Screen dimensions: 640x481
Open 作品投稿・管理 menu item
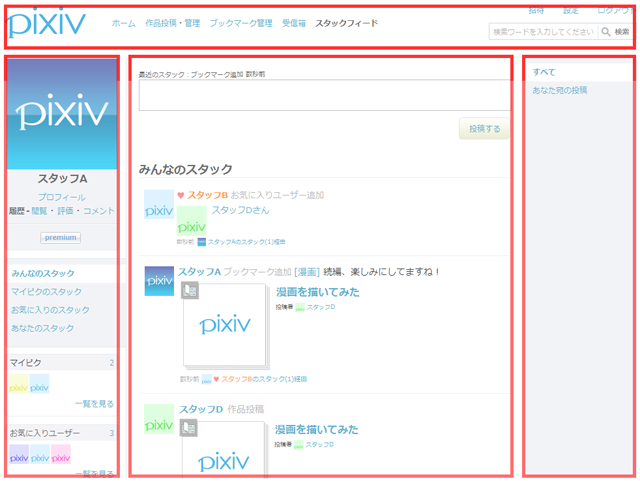[x=173, y=23]
